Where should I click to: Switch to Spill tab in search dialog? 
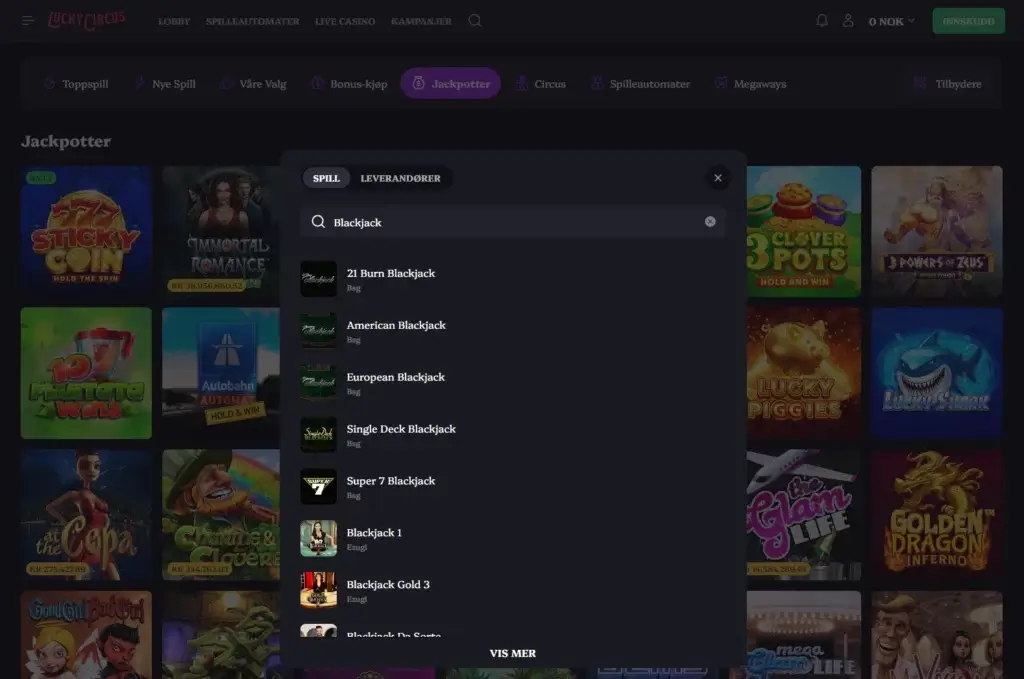pos(326,178)
